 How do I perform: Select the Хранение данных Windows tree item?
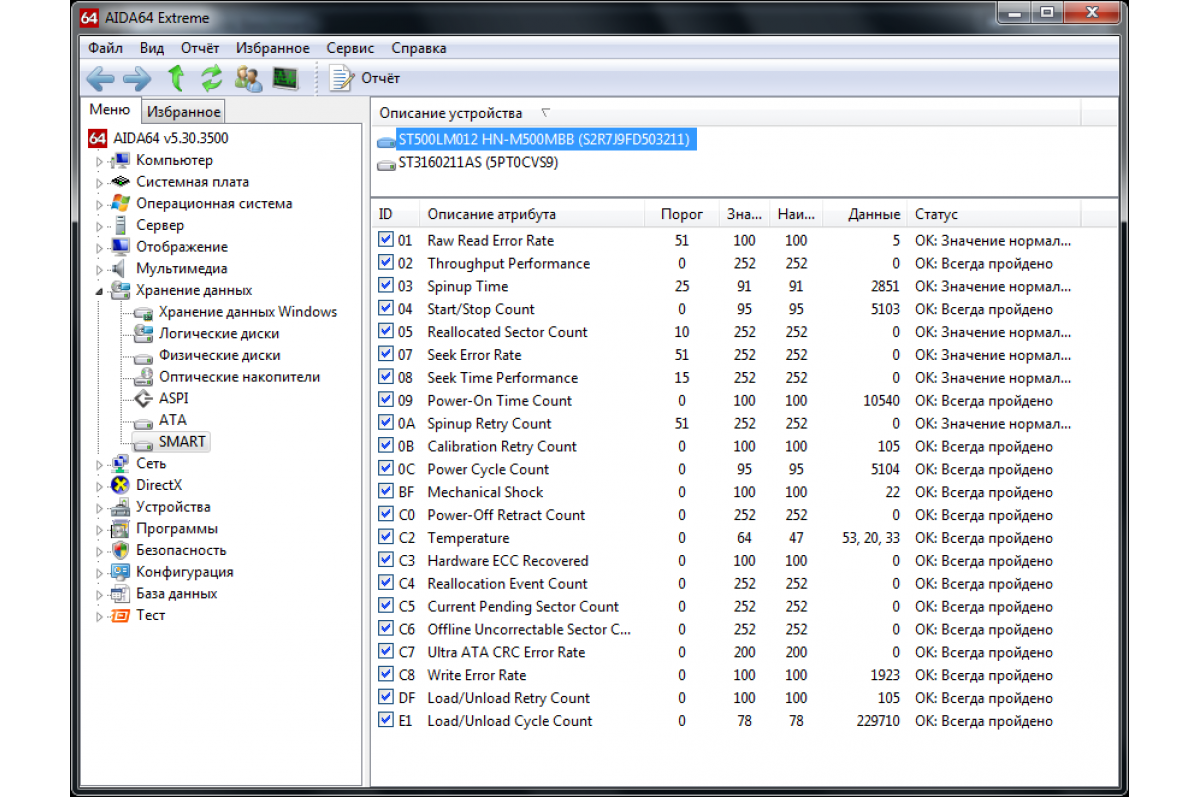coord(248,312)
